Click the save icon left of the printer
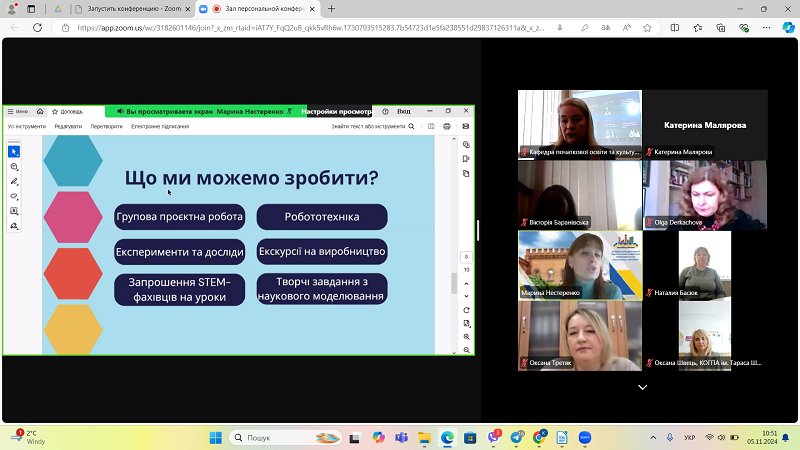 click(x=431, y=127)
